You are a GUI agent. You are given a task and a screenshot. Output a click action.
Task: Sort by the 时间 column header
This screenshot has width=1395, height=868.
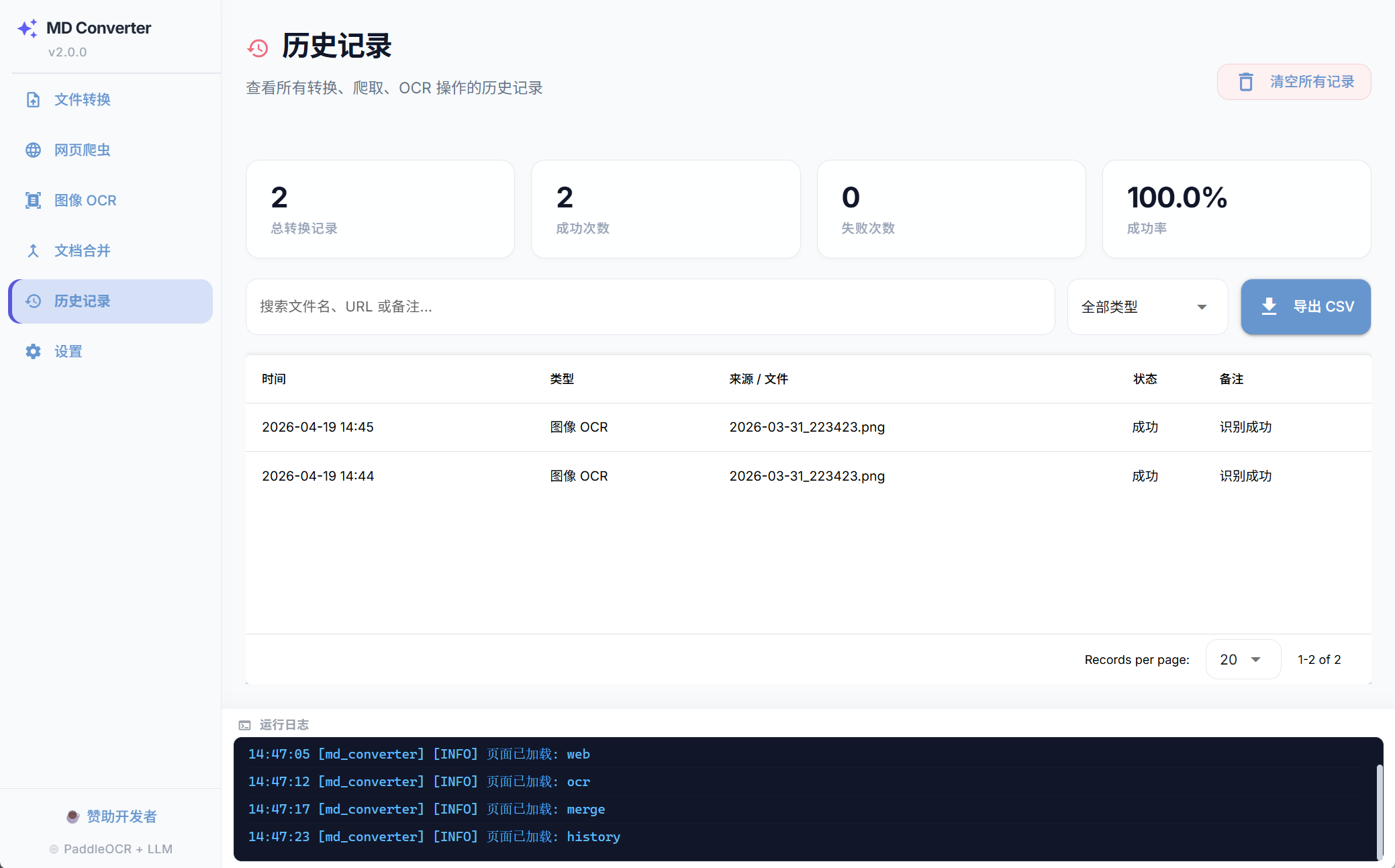pos(274,379)
